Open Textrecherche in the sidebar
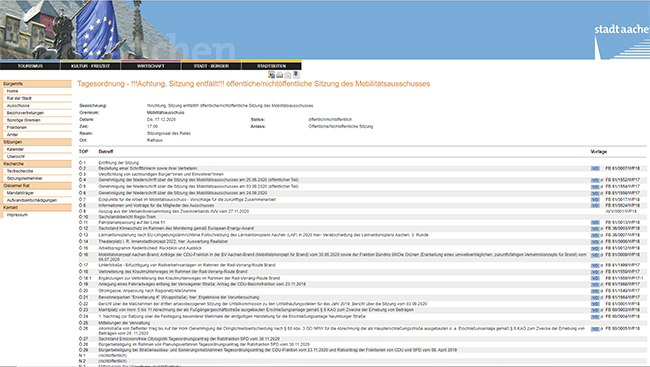Image resolution: width=650 pixels, height=367 pixels. pos(20,171)
